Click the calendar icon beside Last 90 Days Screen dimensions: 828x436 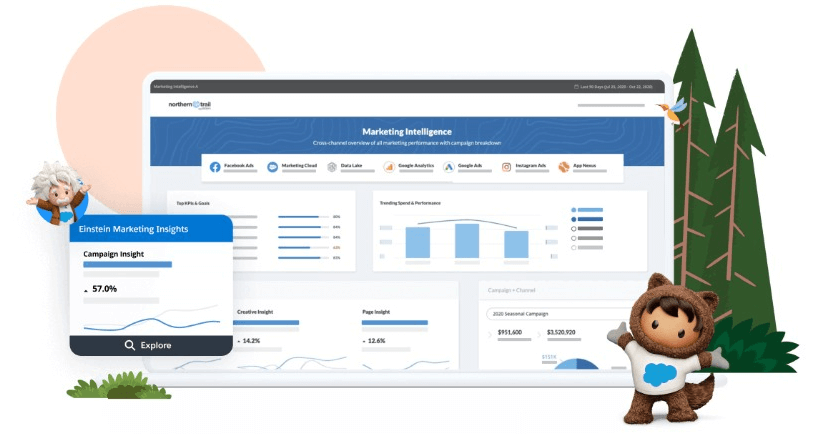pos(576,87)
